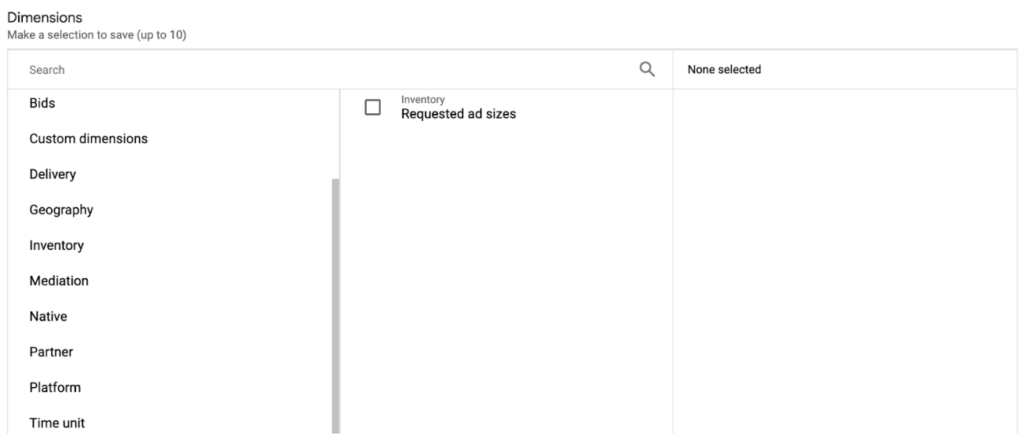Choose the Platform category
The height and width of the screenshot is (443, 1024).
tap(55, 387)
